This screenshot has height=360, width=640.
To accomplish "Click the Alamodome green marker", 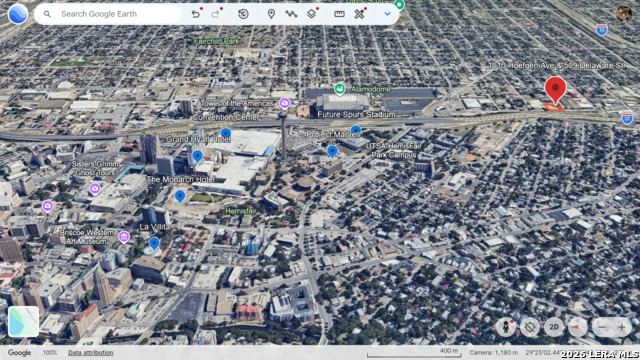I will [340, 89].
